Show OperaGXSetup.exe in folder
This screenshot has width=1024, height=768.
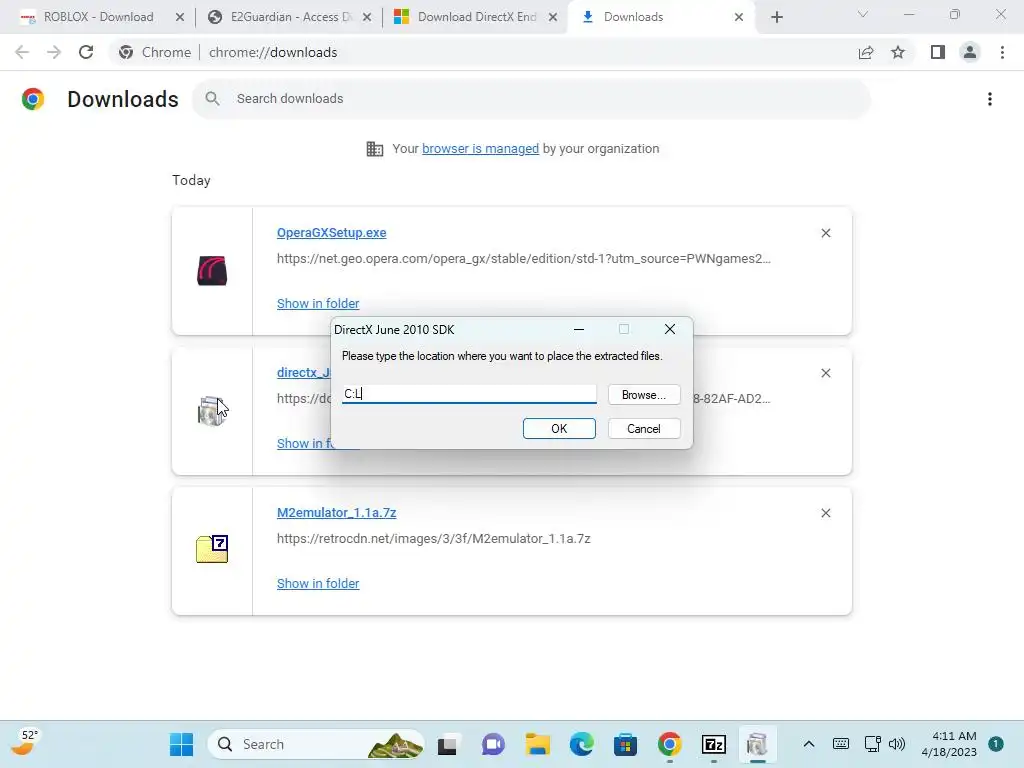(318, 303)
